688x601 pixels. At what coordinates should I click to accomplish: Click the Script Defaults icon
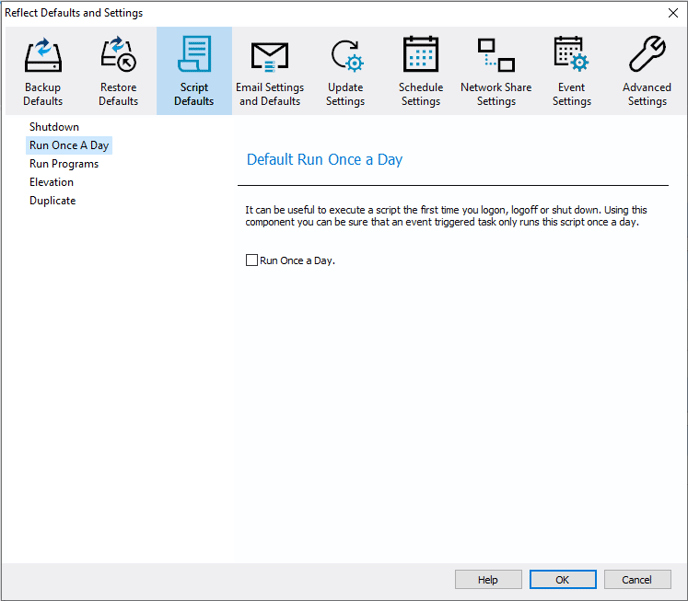[x=194, y=56]
